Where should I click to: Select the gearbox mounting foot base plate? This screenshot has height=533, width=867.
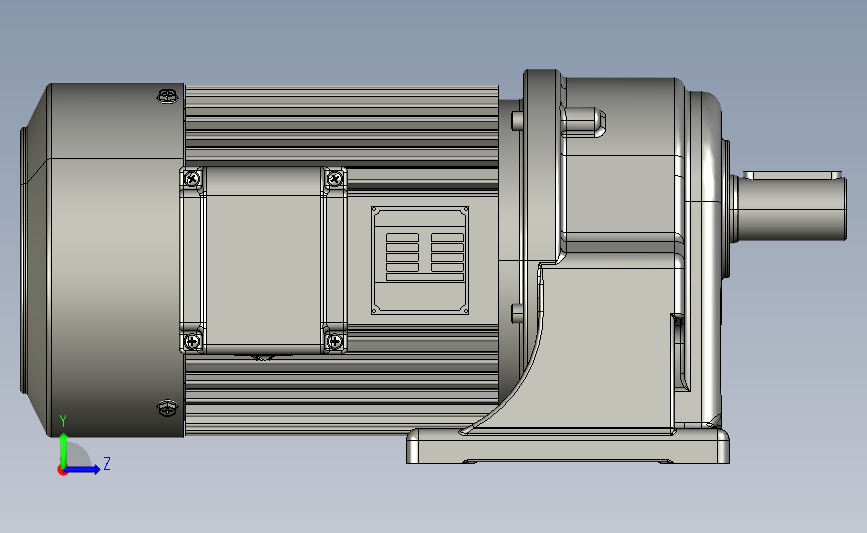point(568,446)
